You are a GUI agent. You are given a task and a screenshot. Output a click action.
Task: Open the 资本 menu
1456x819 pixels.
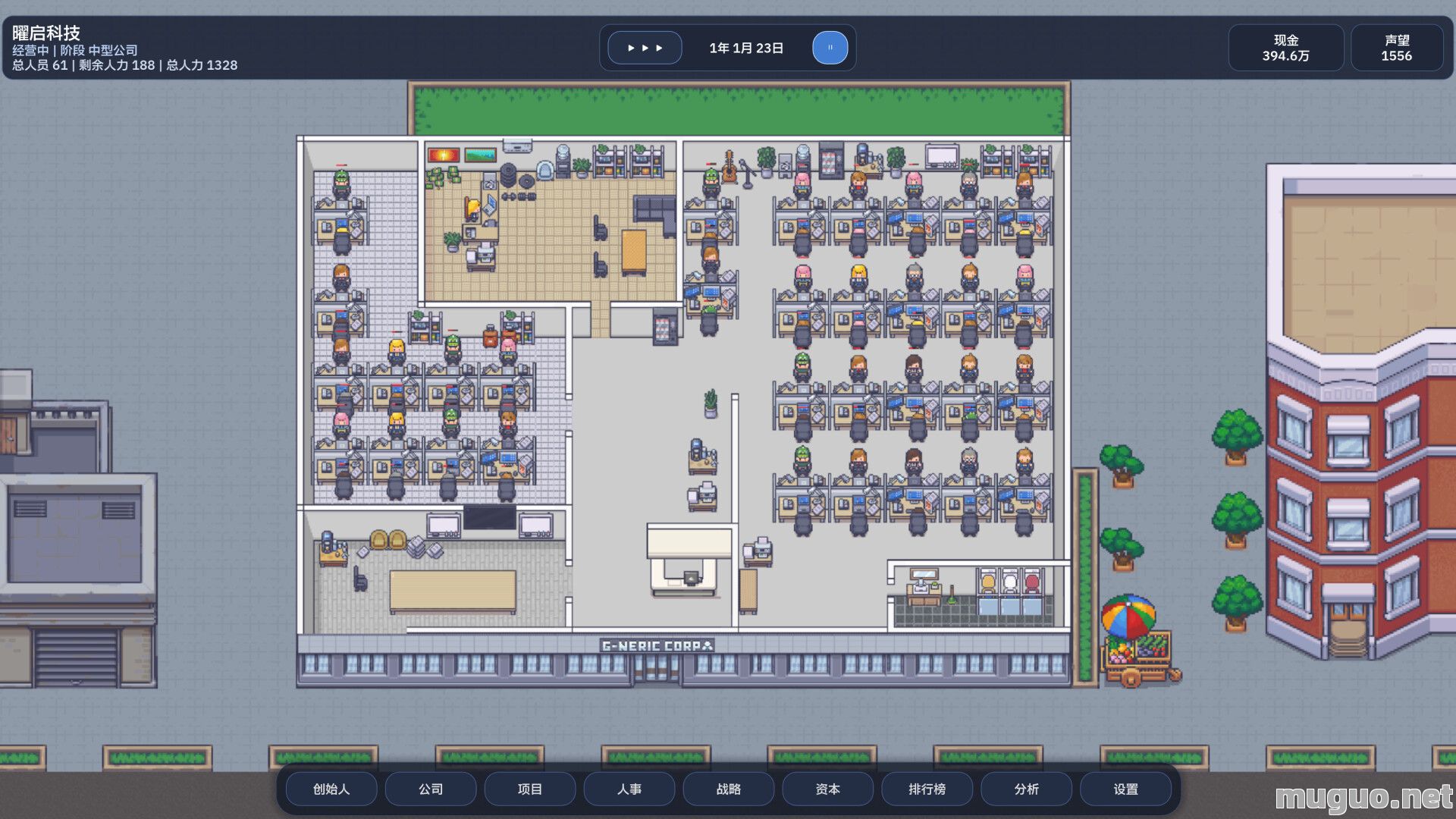click(828, 789)
